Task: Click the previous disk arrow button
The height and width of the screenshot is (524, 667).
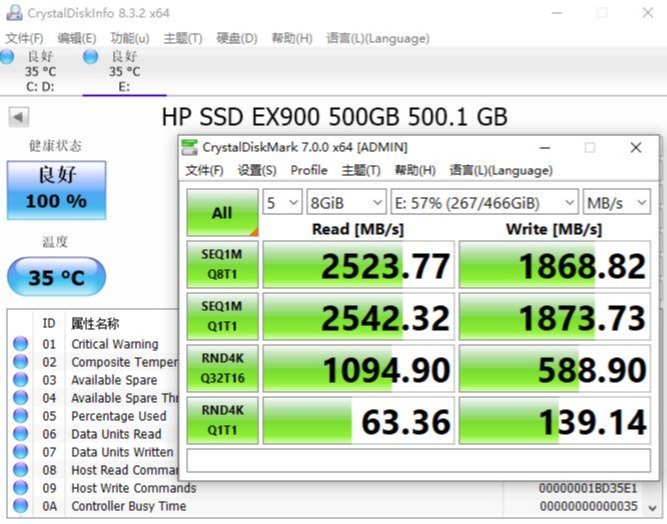Action: click(19, 117)
